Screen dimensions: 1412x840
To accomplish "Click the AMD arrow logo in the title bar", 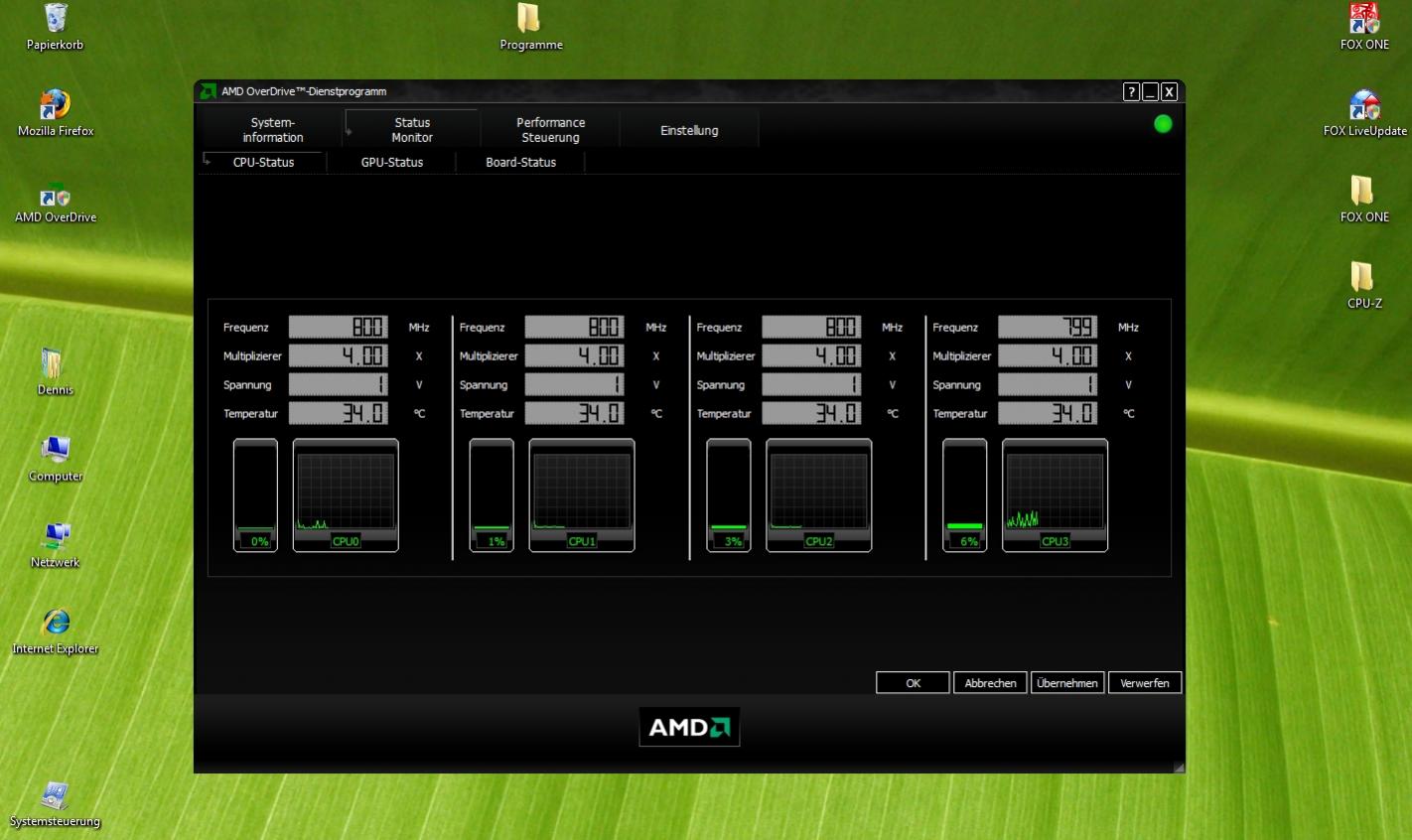I will coord(208,91).
